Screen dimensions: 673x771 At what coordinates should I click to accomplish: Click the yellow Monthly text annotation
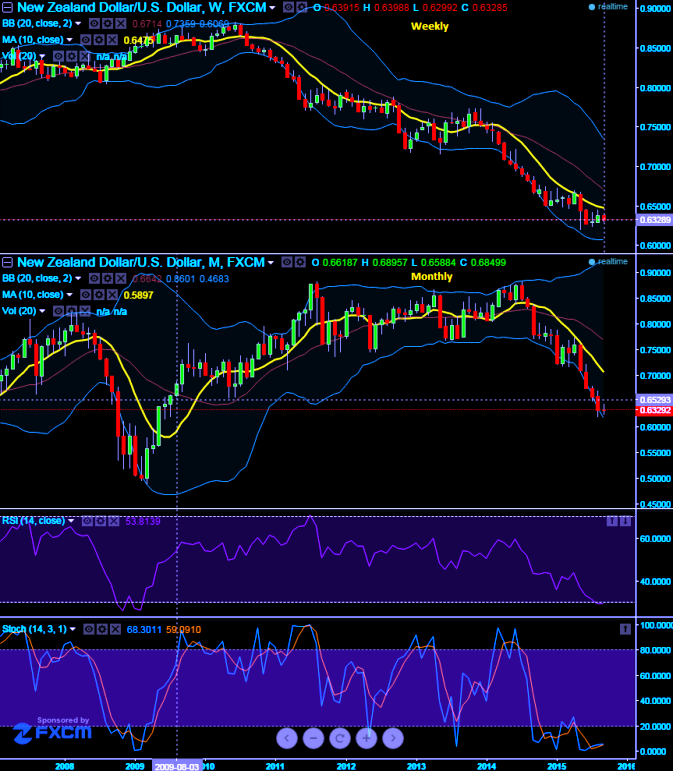(x=432, y=276)
